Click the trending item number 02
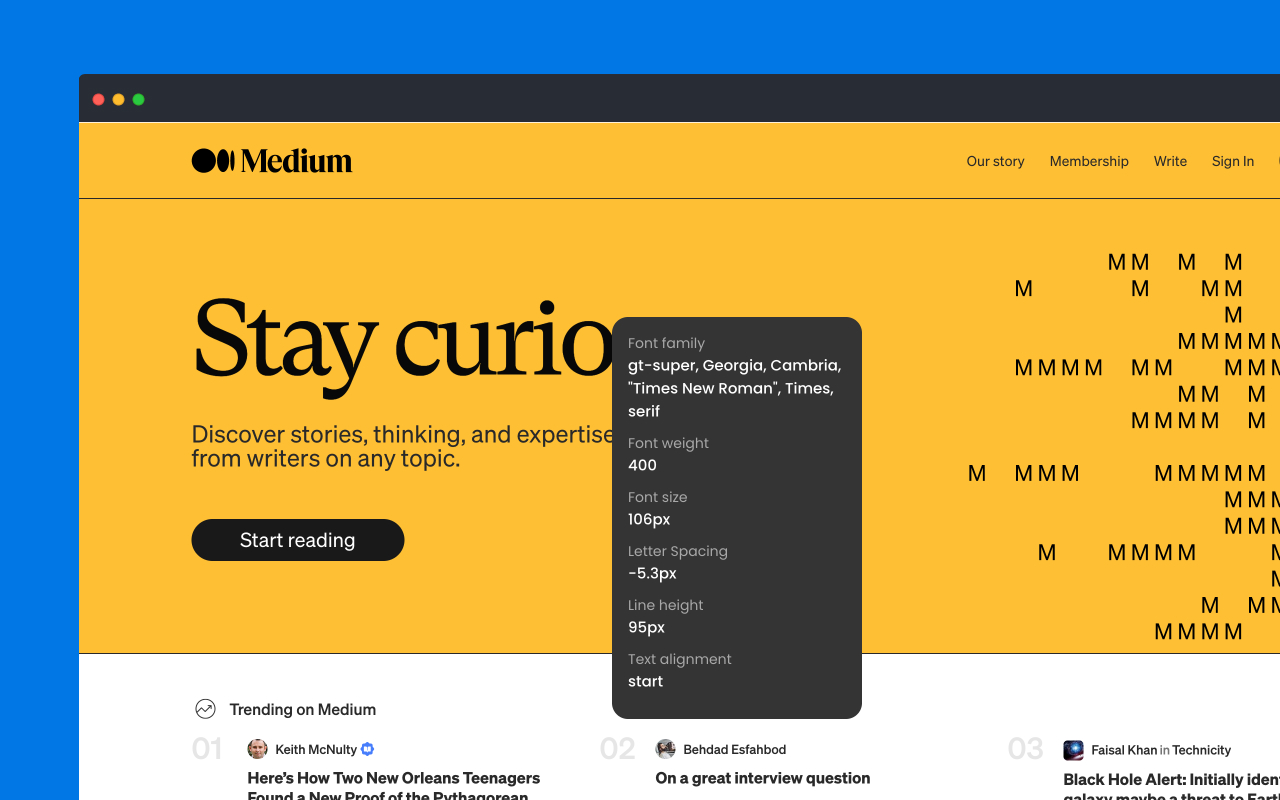 pos(617,748)
